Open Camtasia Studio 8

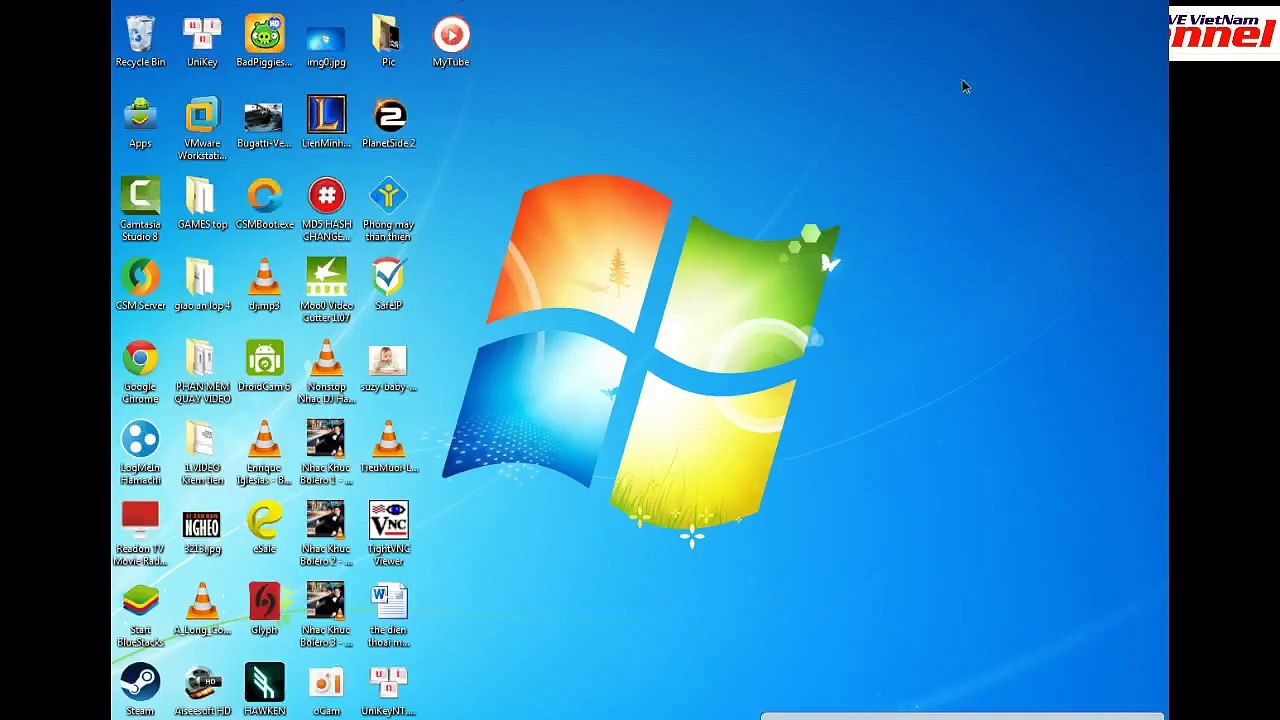(x=140, y=209)
